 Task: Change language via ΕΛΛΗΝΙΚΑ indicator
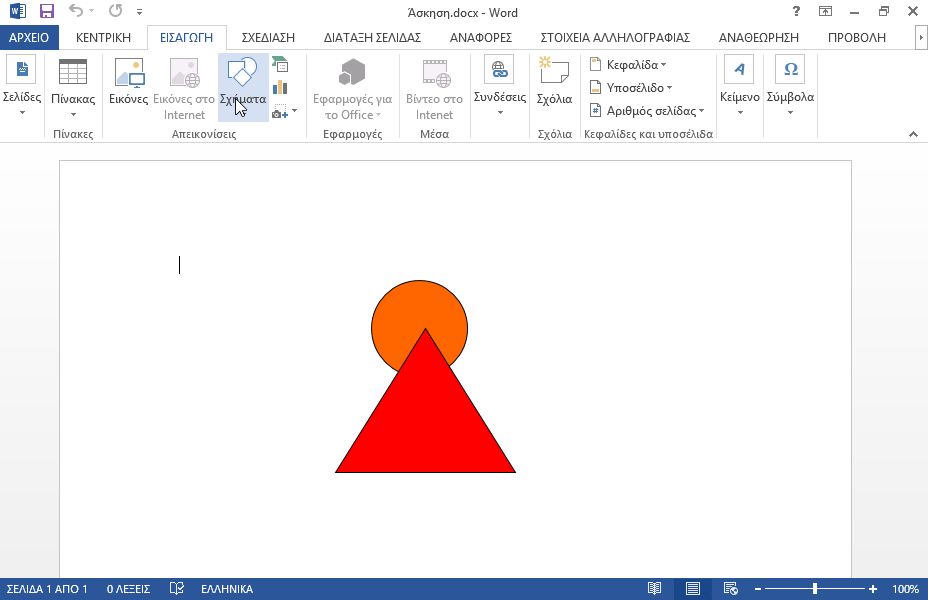(x=227, y=589)
